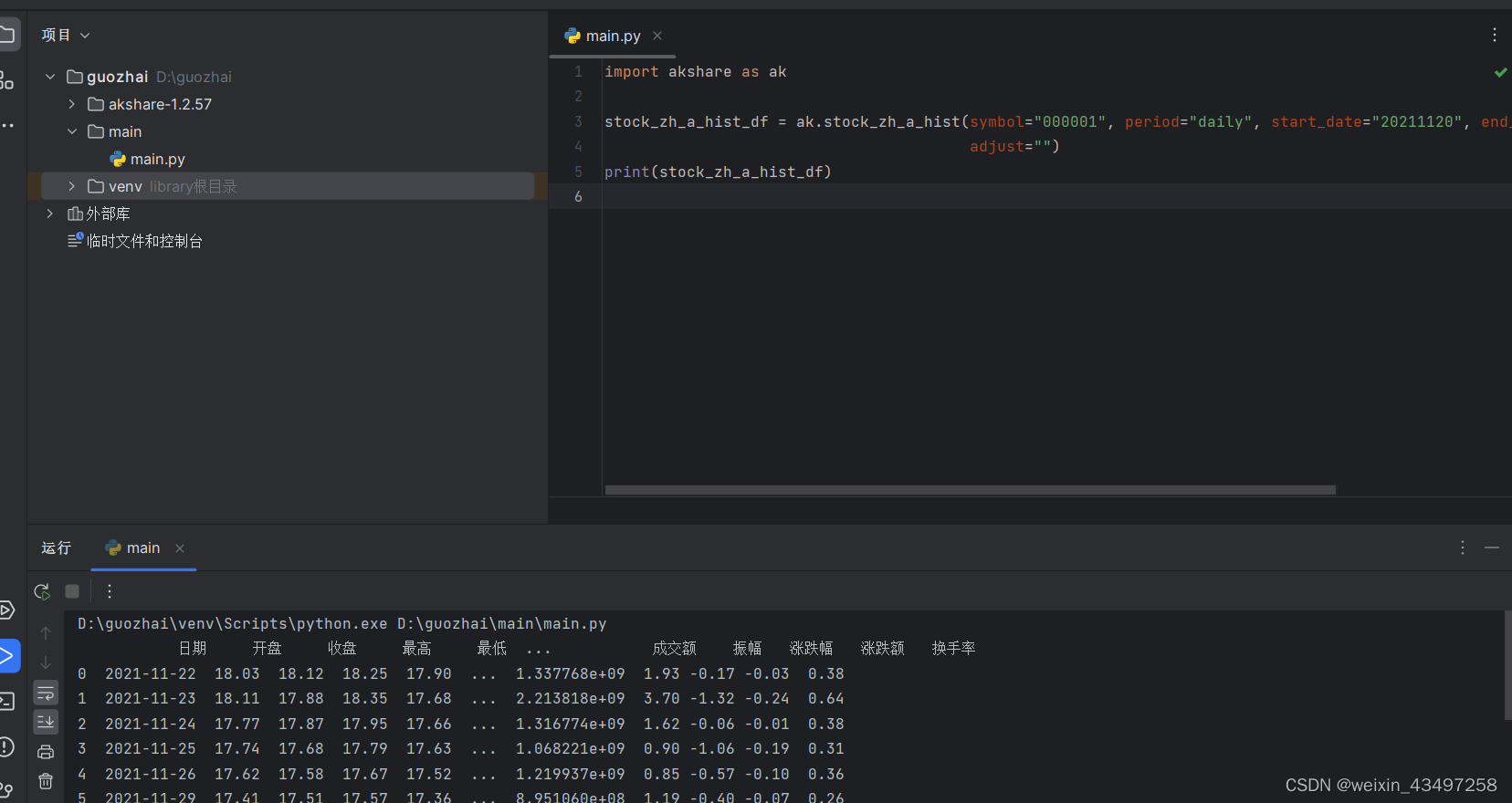Open the Project tool window folder icon
This screenshot has height=803, width=1512.
click(7, 35)
